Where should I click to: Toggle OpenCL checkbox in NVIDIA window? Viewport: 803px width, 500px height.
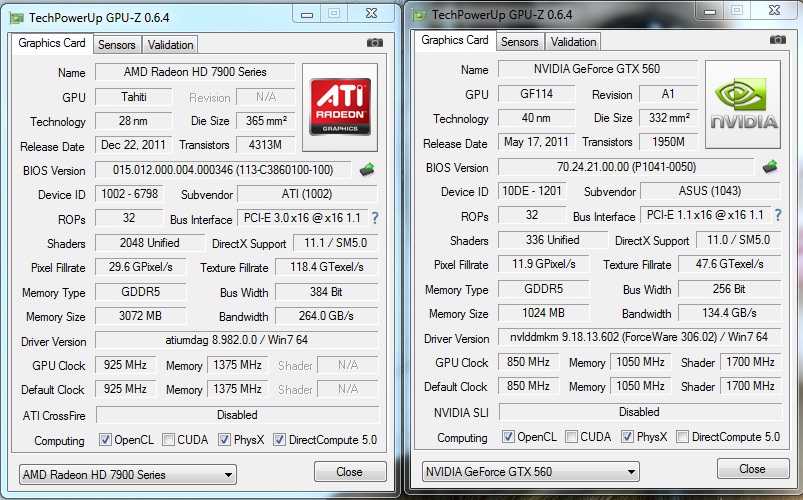click(x=508, y=436)
